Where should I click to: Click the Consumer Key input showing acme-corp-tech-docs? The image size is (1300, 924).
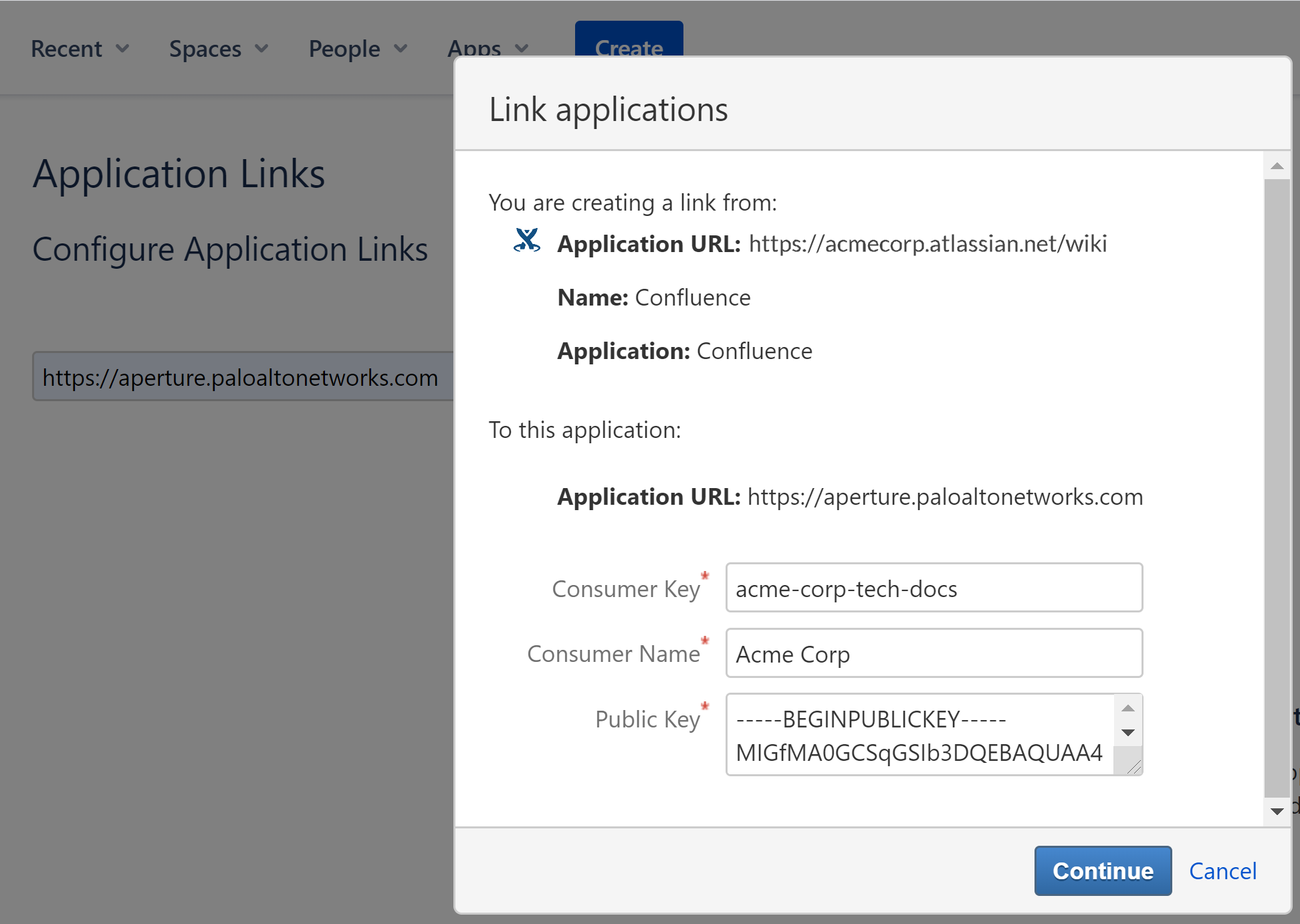click(933, 588)
